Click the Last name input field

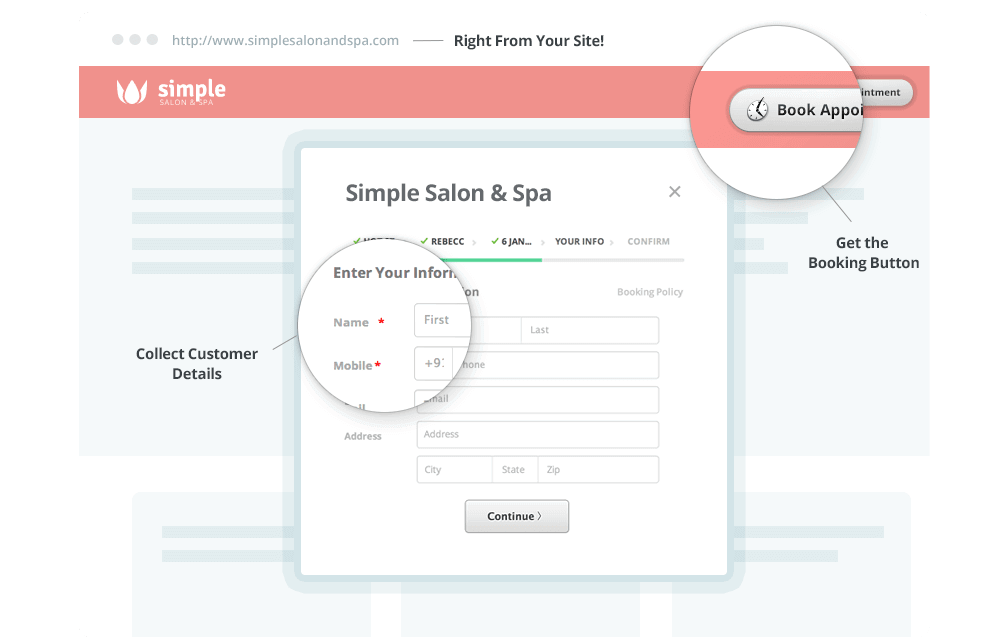(x=590, y=330)
